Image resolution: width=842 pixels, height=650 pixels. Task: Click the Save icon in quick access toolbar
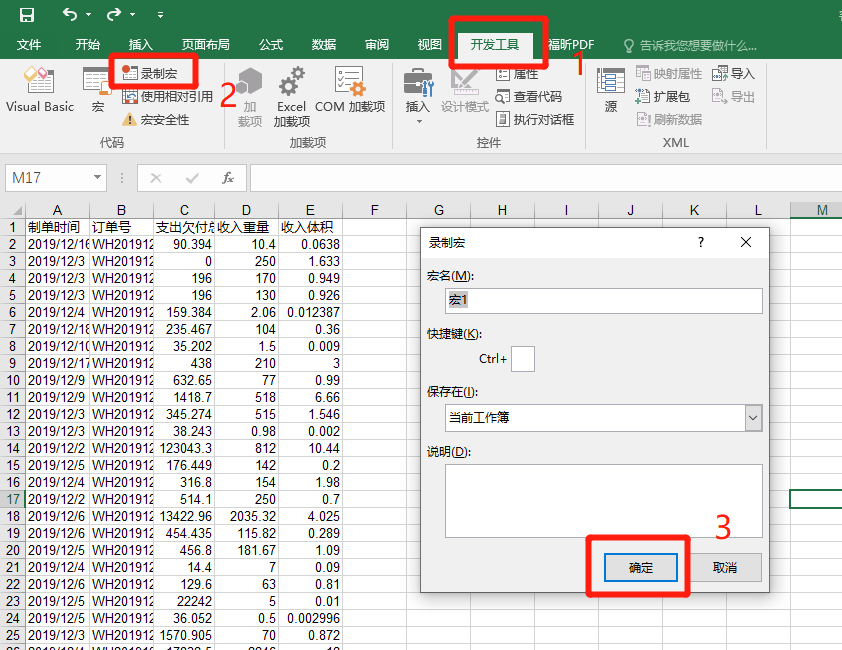26,15
